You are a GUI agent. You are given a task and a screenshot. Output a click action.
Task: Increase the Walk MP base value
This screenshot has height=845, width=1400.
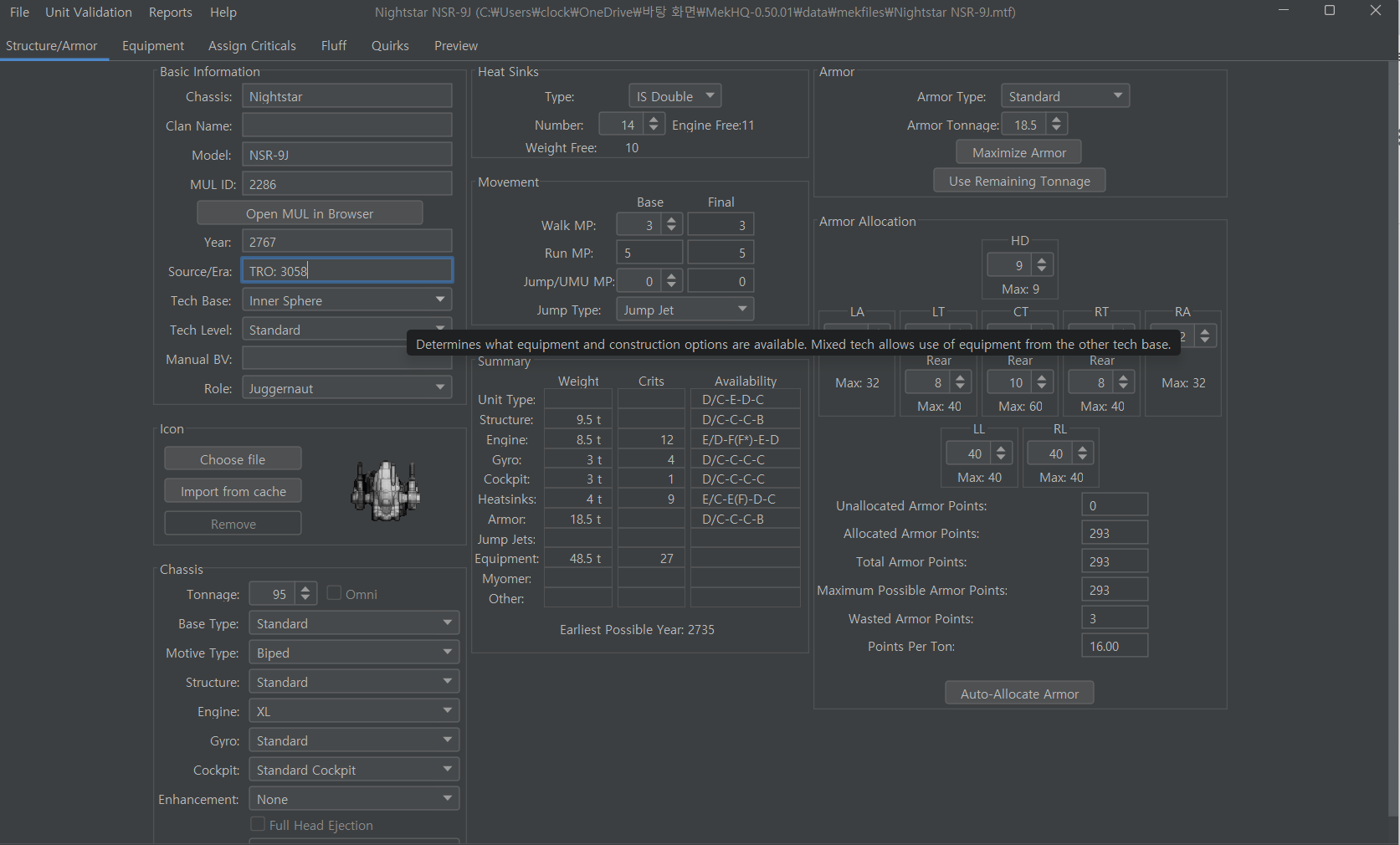point(671,220)
